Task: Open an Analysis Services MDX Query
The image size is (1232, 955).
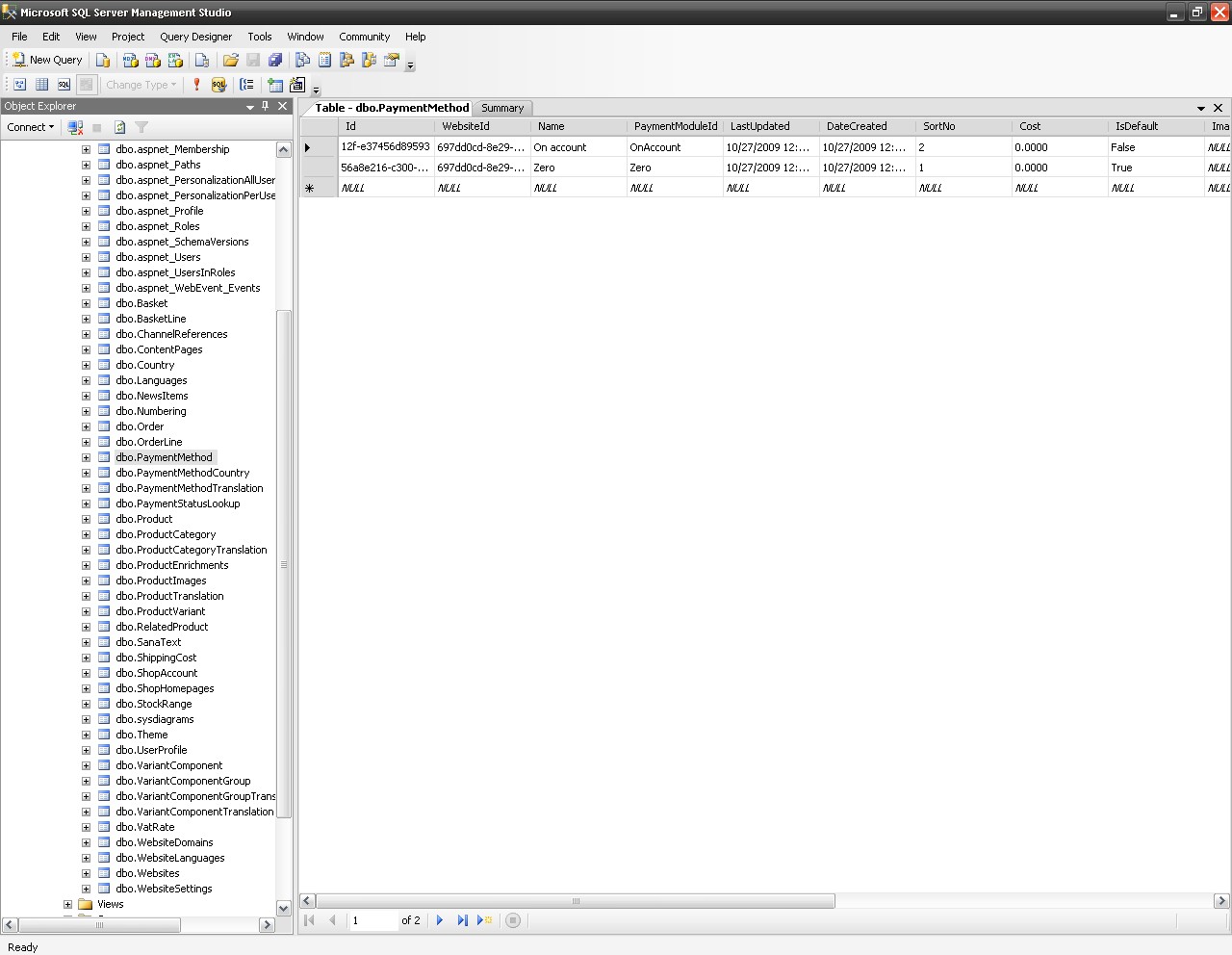Action: point(130,60)
